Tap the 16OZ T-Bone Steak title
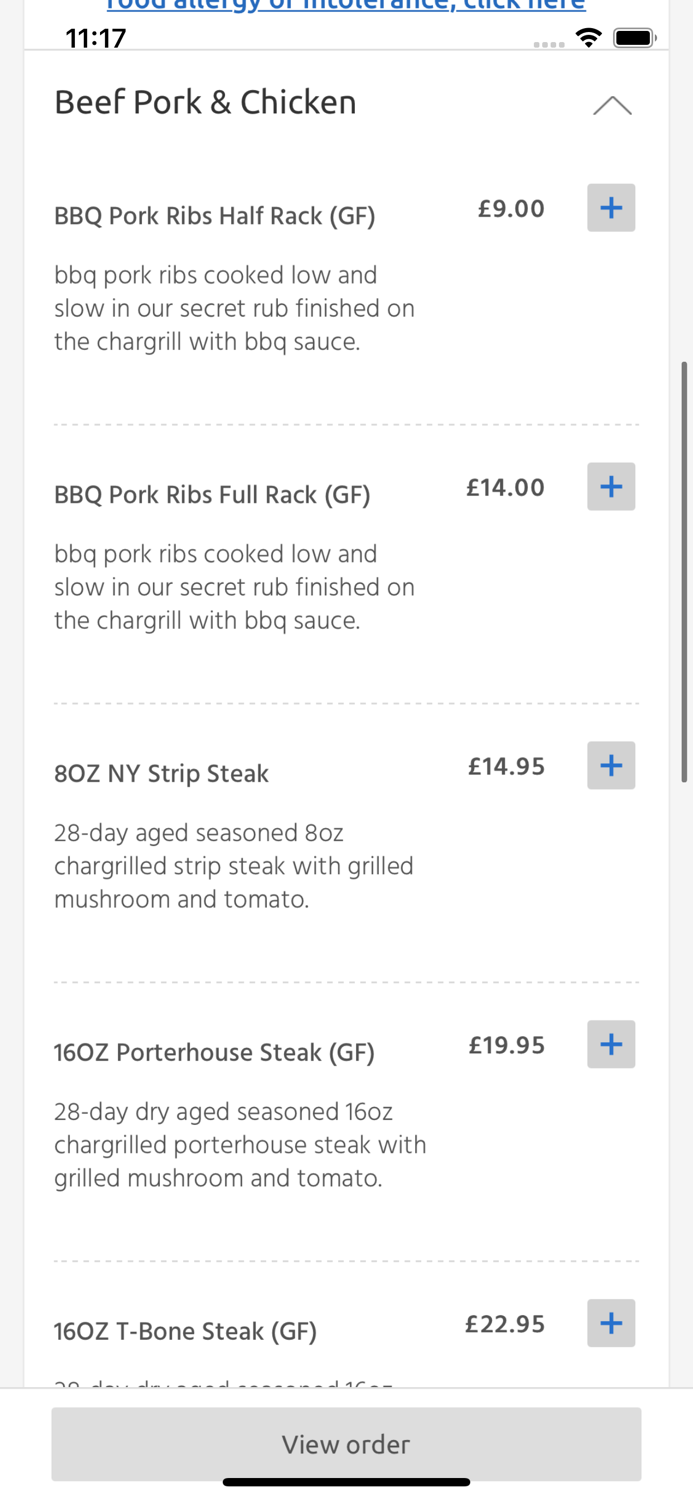Image resolution: width=693 pixels, height=1500 pixels. [185, 1332]
